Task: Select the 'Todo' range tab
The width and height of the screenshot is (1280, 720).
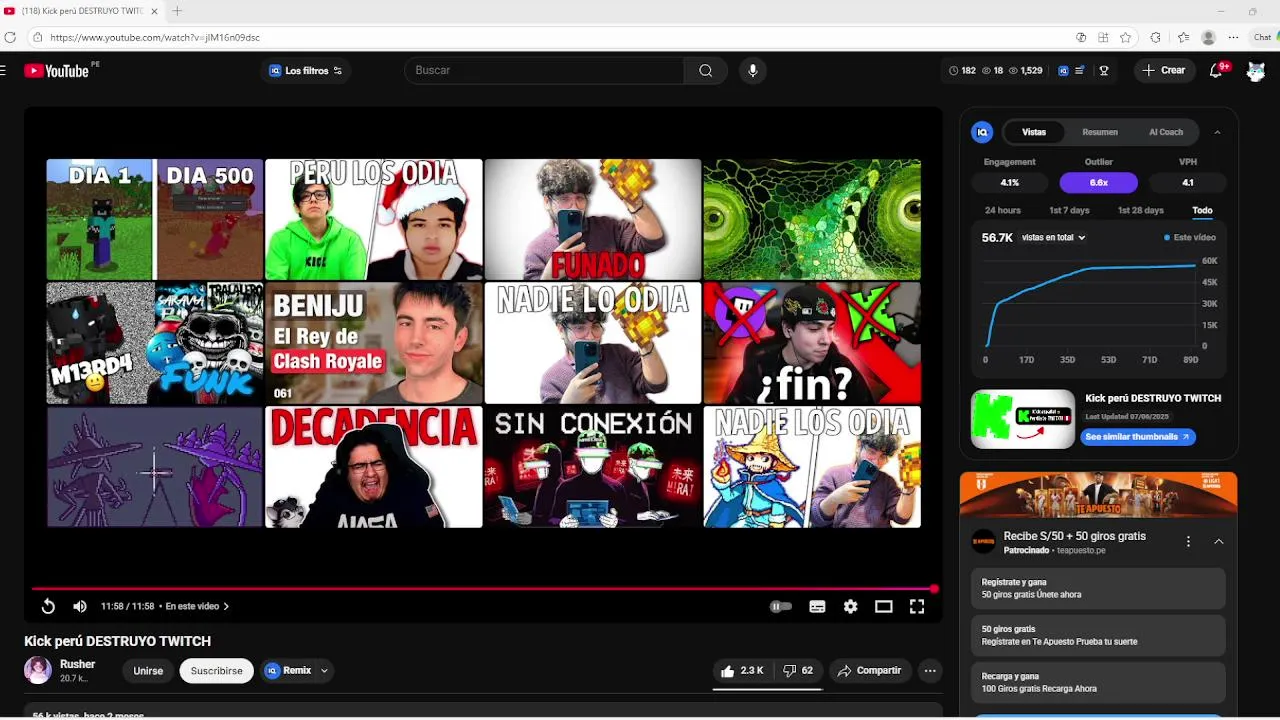Action: [1202, 211]
